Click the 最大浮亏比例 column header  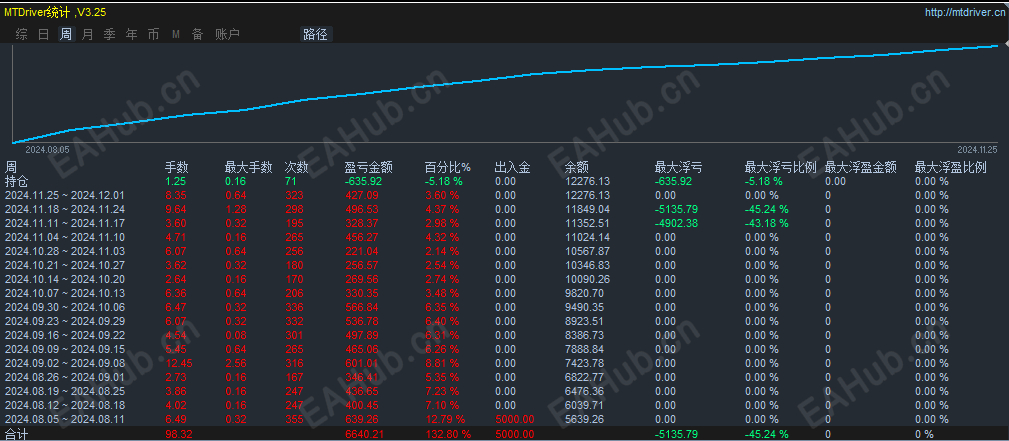(780, 167)
